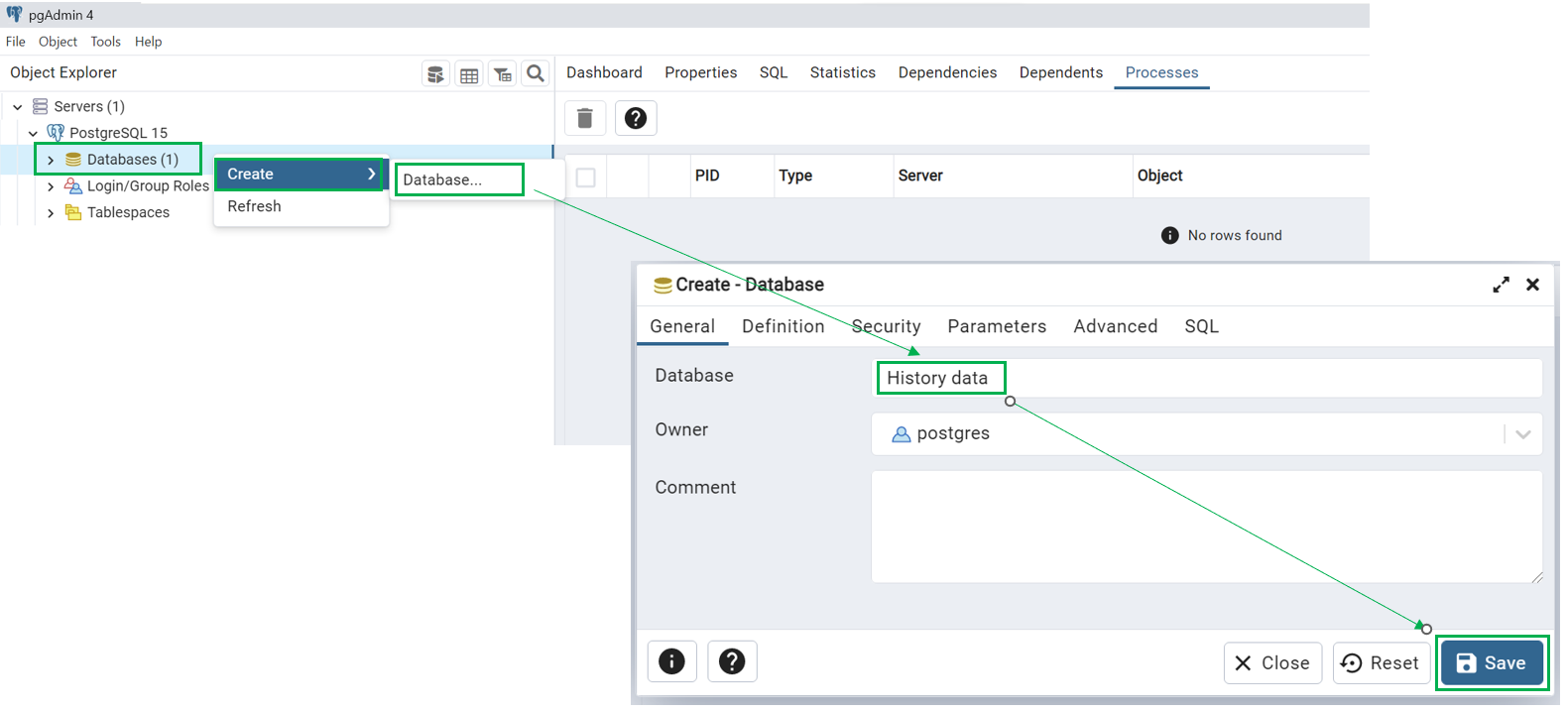
Task: Click the dialog help question button
Action: (x=732, y=661)
